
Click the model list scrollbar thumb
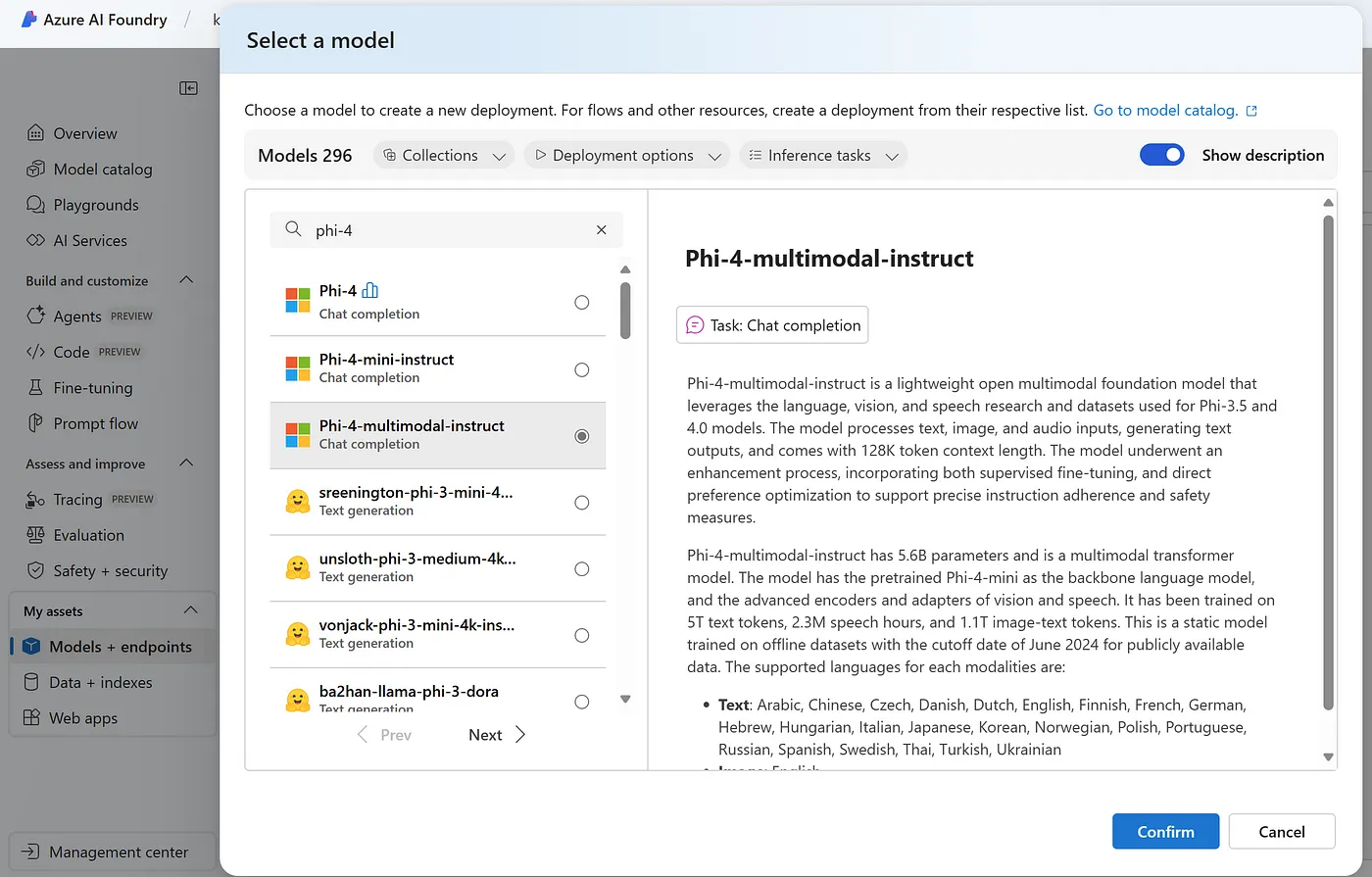pyautogui.click(x=625, y=310)
